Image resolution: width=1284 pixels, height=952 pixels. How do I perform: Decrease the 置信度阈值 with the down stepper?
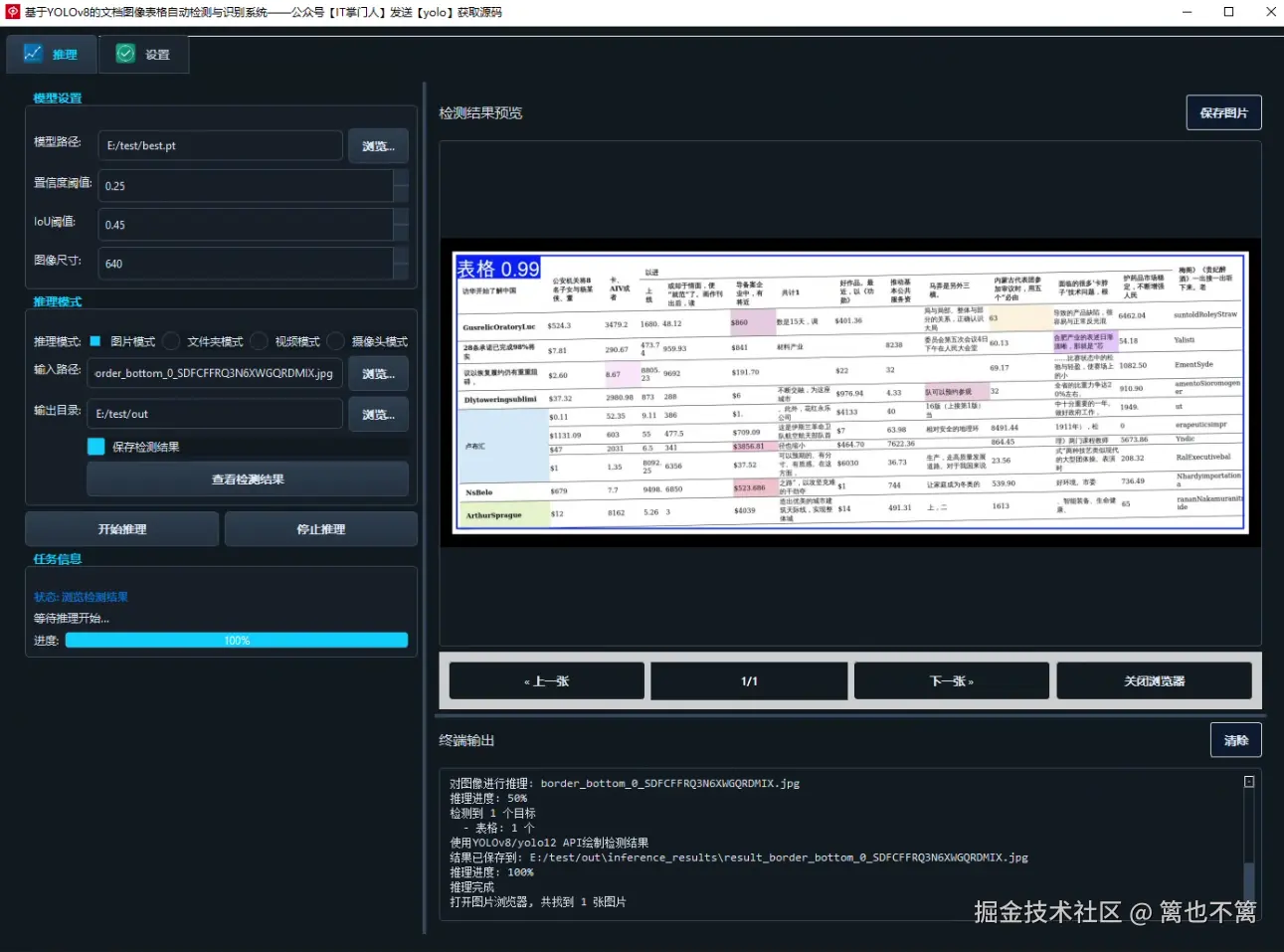coord(401,194)
